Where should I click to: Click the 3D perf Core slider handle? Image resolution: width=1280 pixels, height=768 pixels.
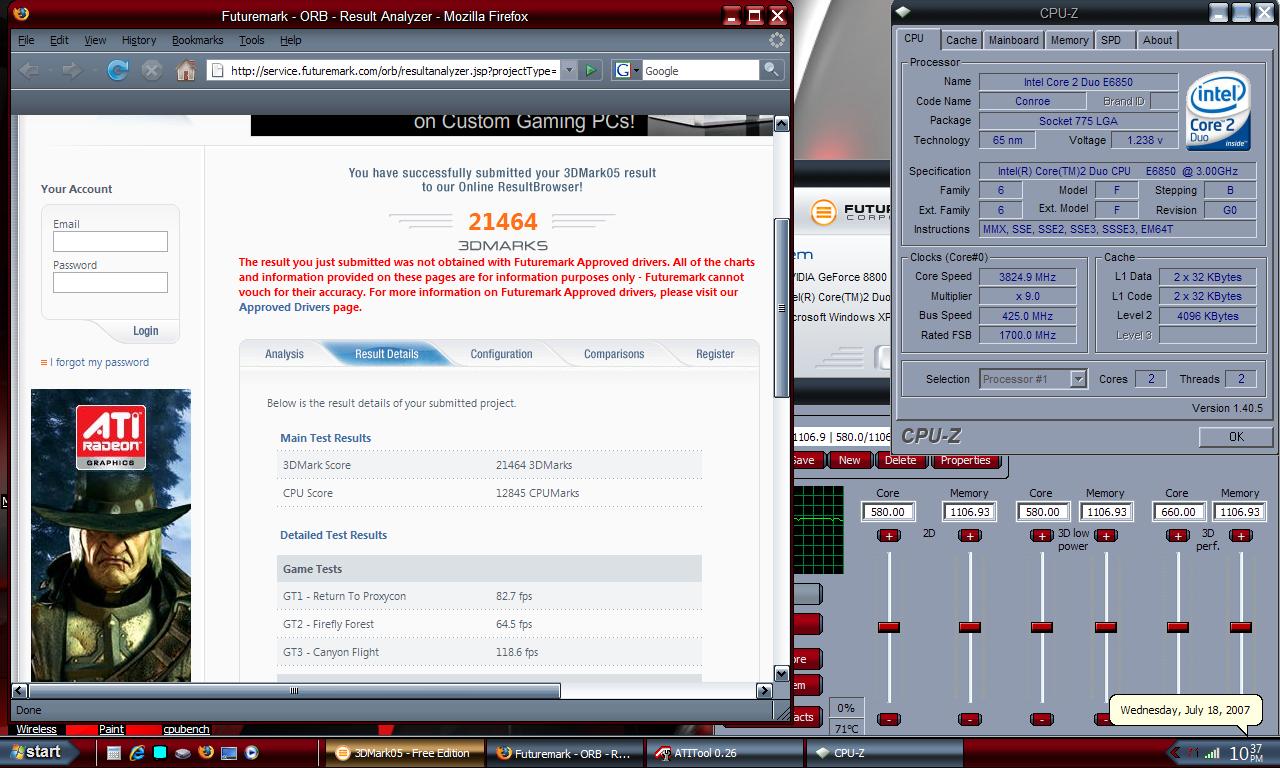pyautogui.click(x=1177, y=627)
